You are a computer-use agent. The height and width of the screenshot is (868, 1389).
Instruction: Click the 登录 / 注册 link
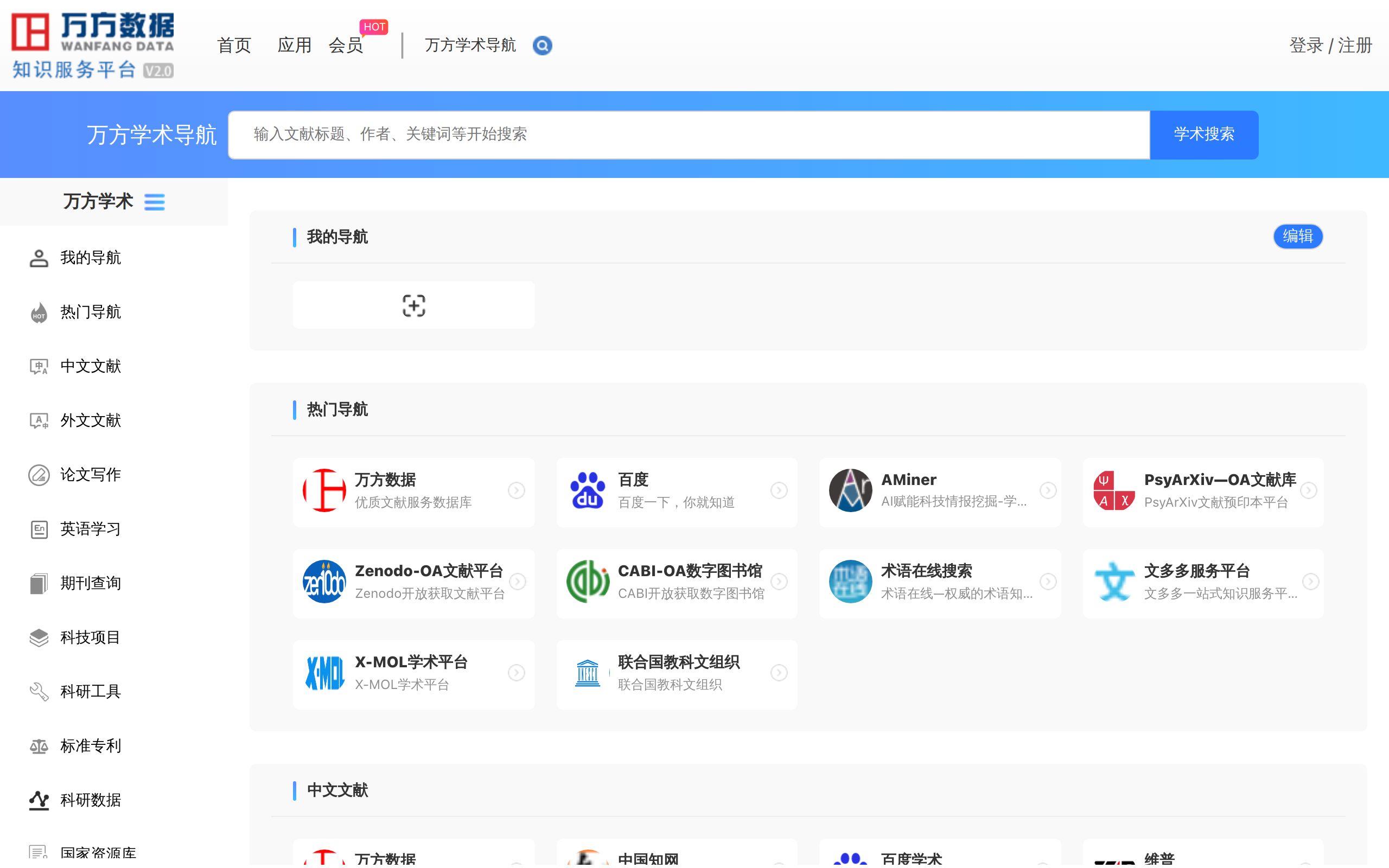tap(1330, 46)
